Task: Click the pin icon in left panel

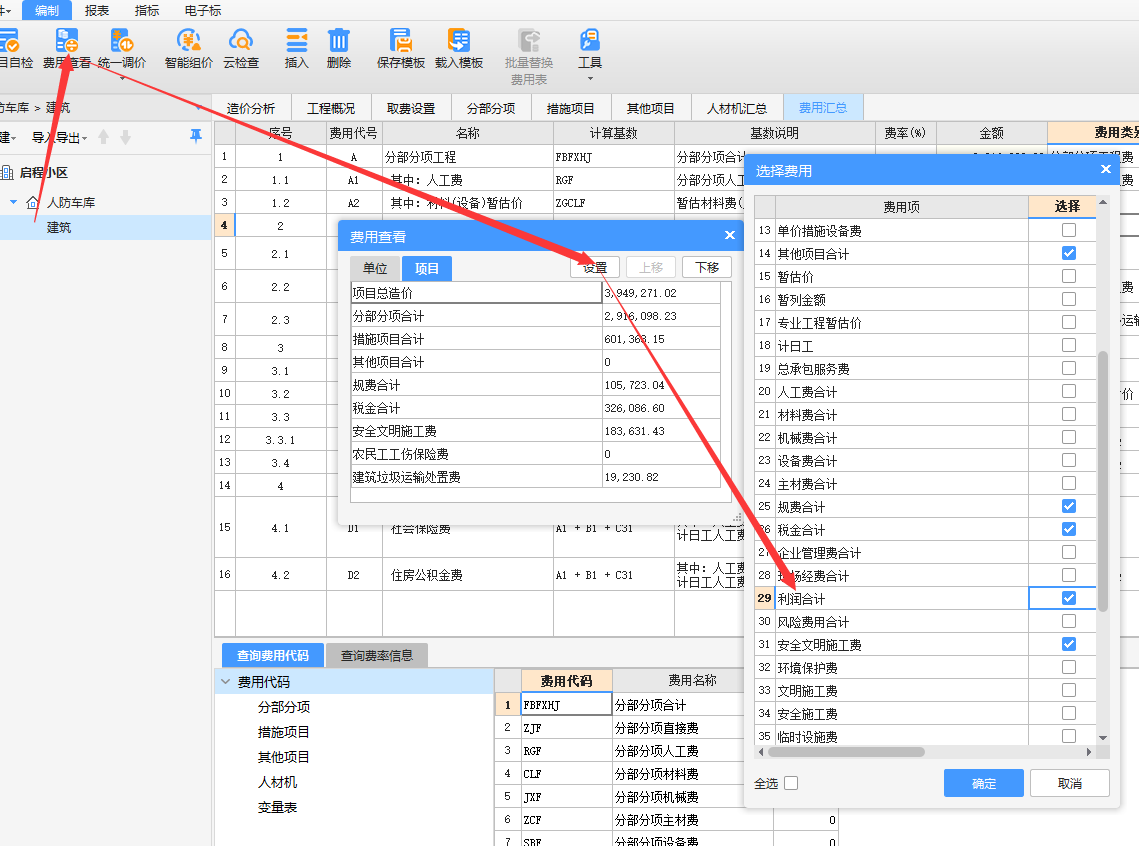Action: pyautogui.click(x=195, y=136)
